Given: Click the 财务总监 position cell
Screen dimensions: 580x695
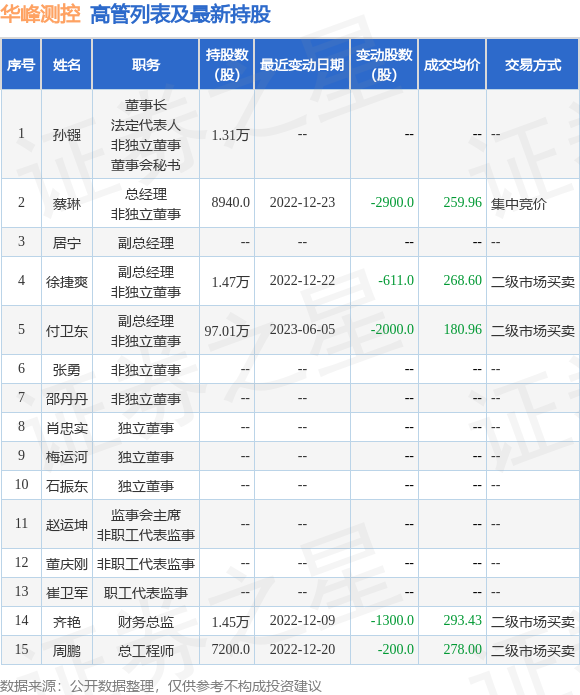Looking at the screenshot, I should pyautogui.click(x=146, y=621).
